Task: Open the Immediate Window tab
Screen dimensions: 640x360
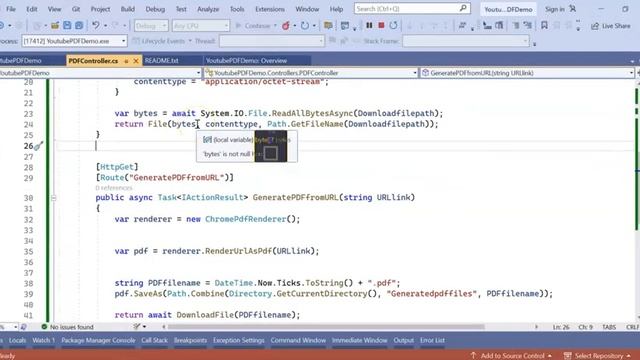Action: (x=360, y=340)
